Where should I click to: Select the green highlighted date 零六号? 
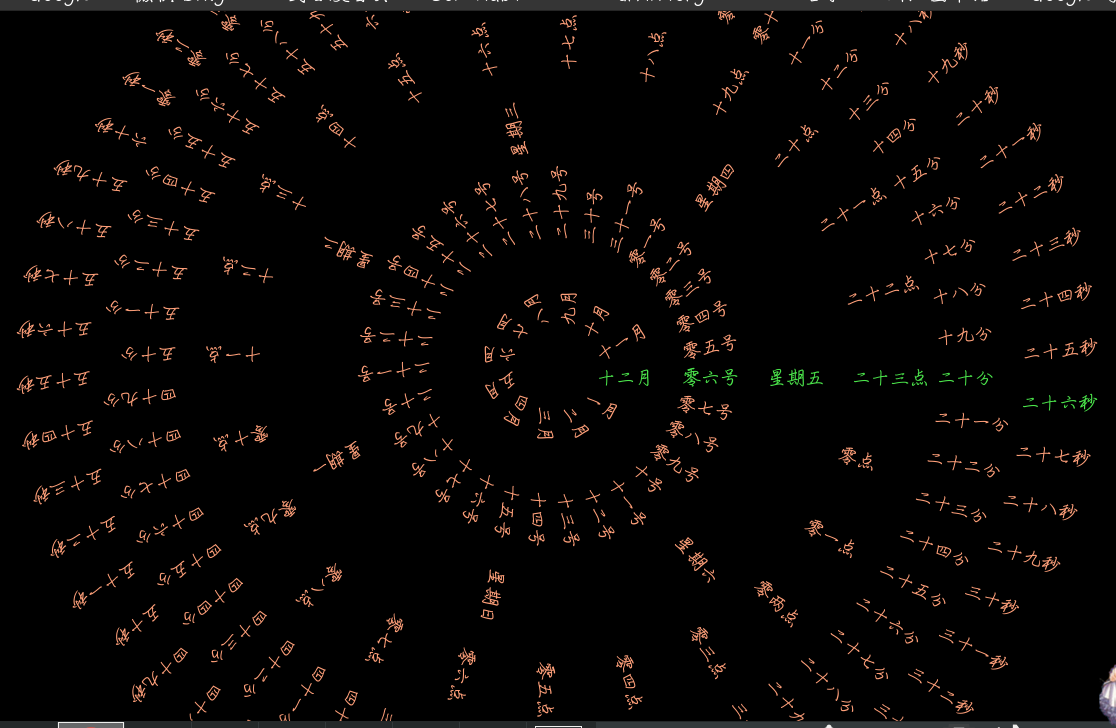[x=710, y=378]
